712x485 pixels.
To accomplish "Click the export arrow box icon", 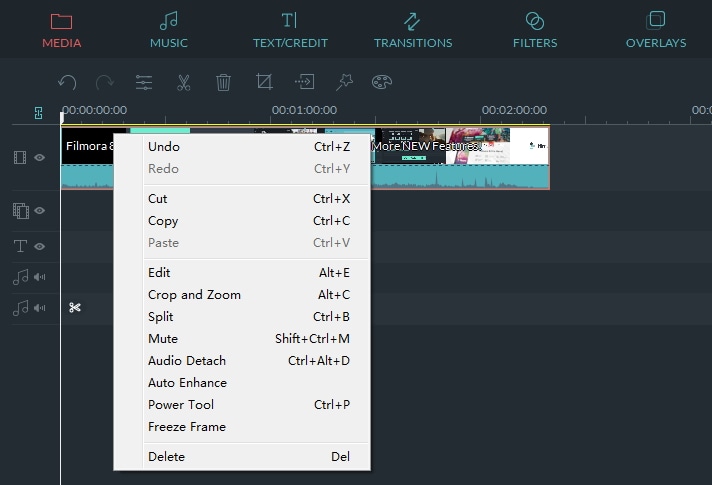I will click(x=304, y=83).
